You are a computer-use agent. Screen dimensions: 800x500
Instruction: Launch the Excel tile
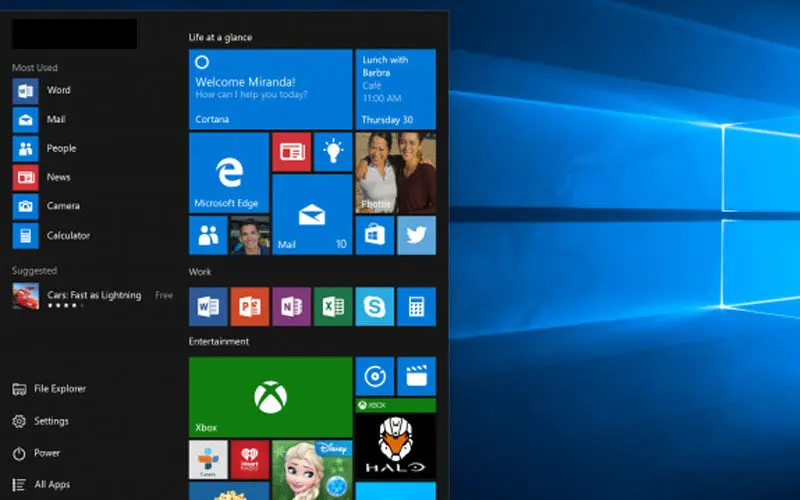(x=333, y=307)
